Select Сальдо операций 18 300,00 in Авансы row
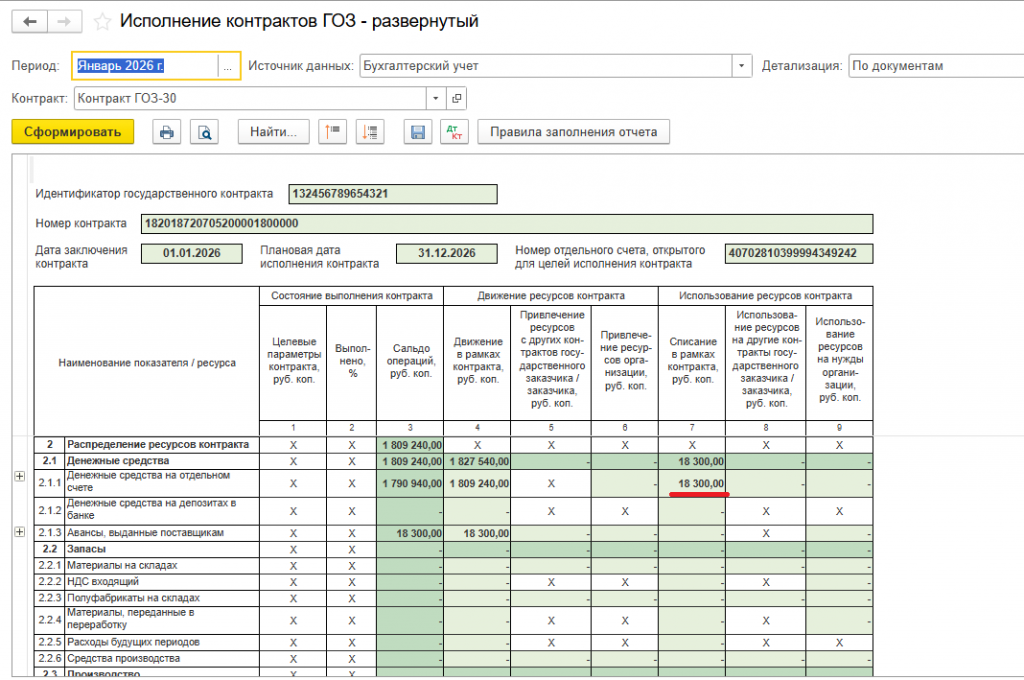The width and height of the screenshot is (1024, 680). [410, 534]
